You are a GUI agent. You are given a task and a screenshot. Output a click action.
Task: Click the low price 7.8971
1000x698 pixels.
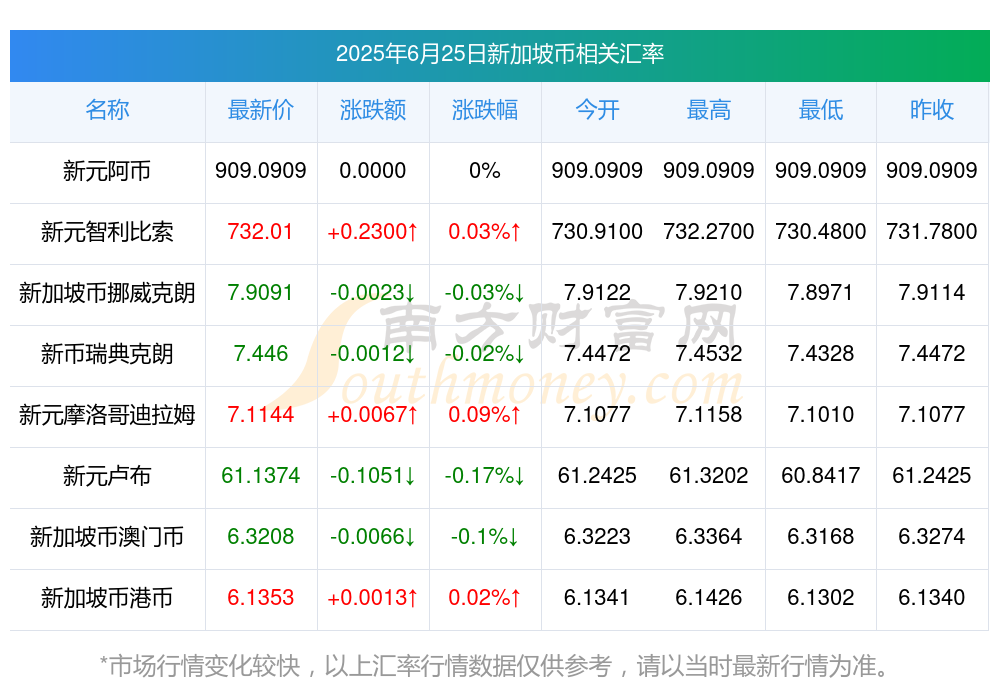pyautogui.click(x=821, y=293)
